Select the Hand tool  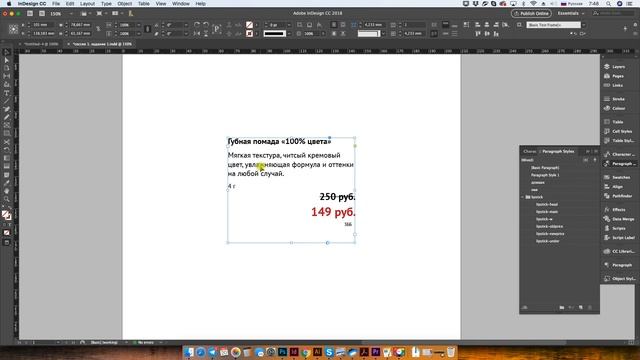(7, 191)
